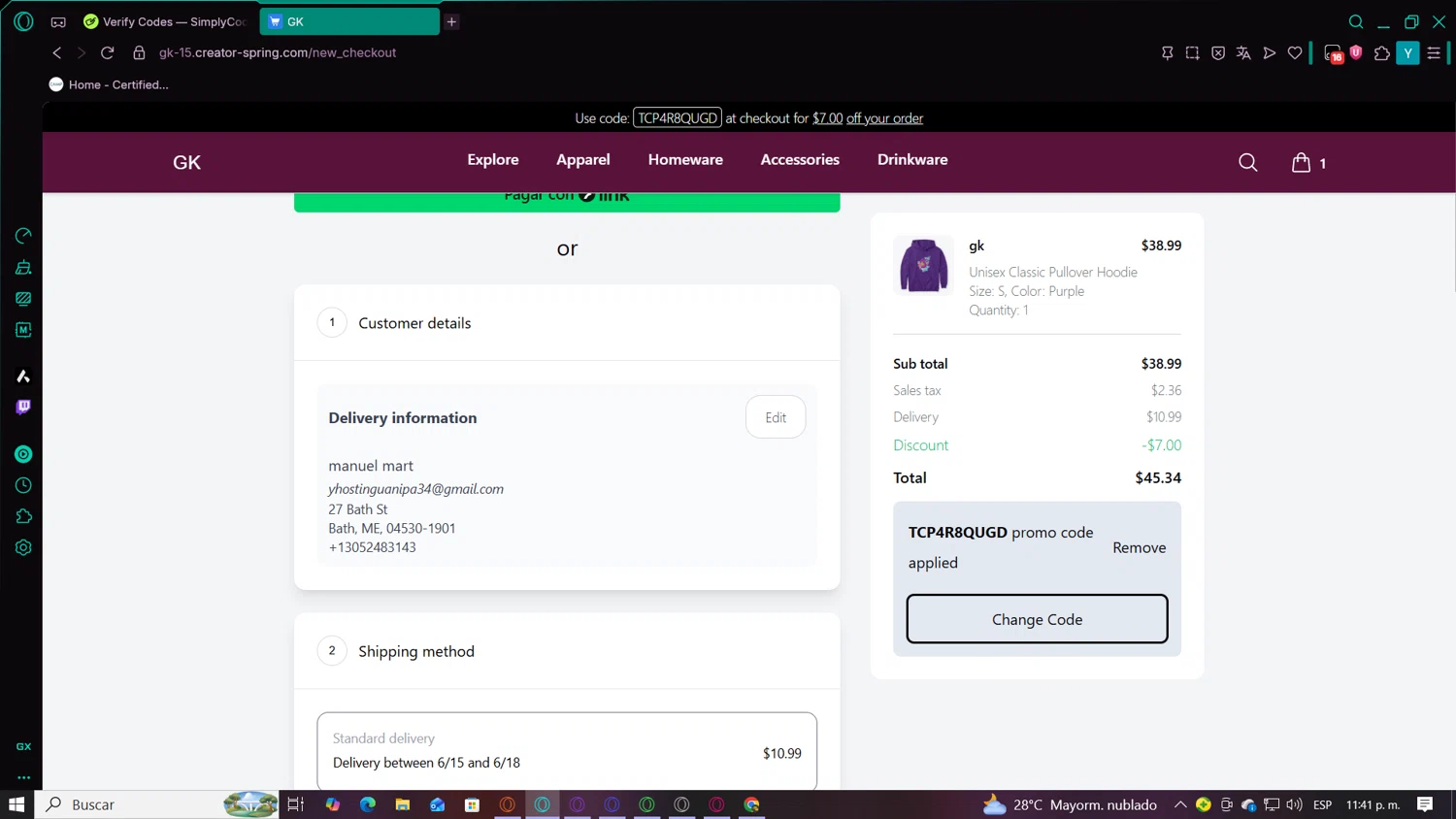This screenshot has width=1456, height=819.
Task: Edit the delivery information
Action: [776, 417]
